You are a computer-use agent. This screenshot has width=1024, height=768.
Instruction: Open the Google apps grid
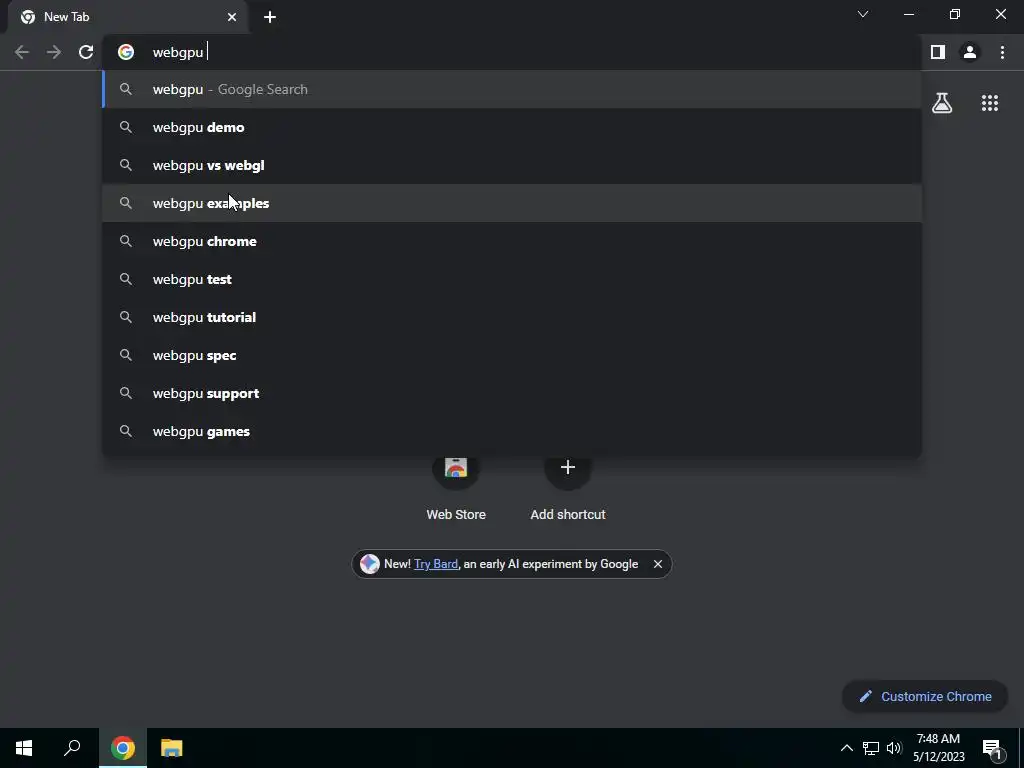(990, 103)
